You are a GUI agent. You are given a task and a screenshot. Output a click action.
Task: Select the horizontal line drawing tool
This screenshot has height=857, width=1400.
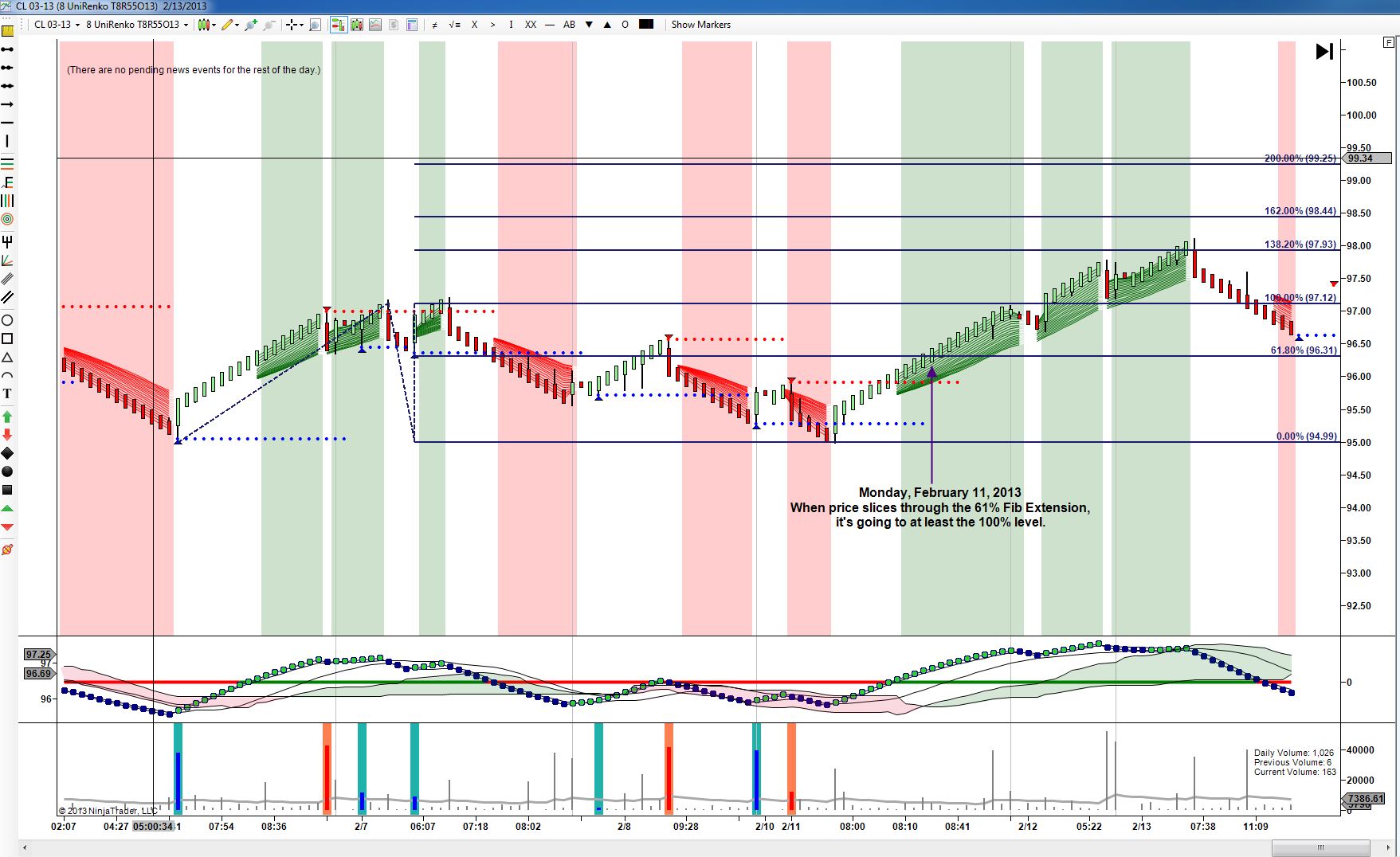tap(7, 123)
